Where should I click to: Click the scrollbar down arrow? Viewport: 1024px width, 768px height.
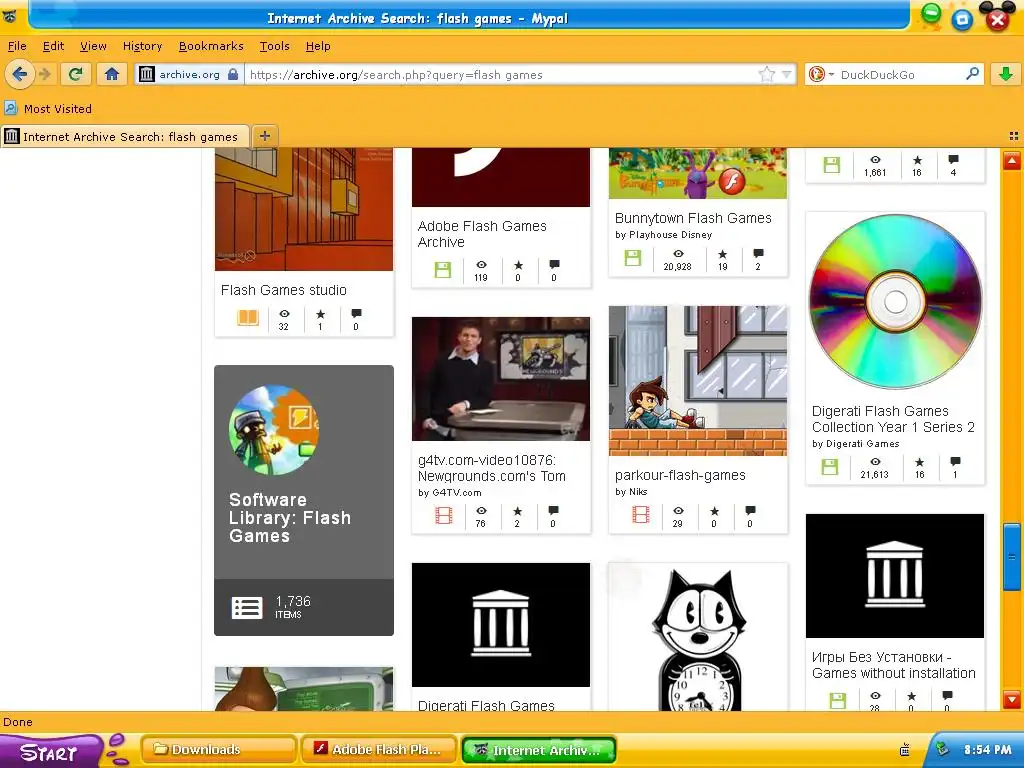click(x=1012, y=699)
